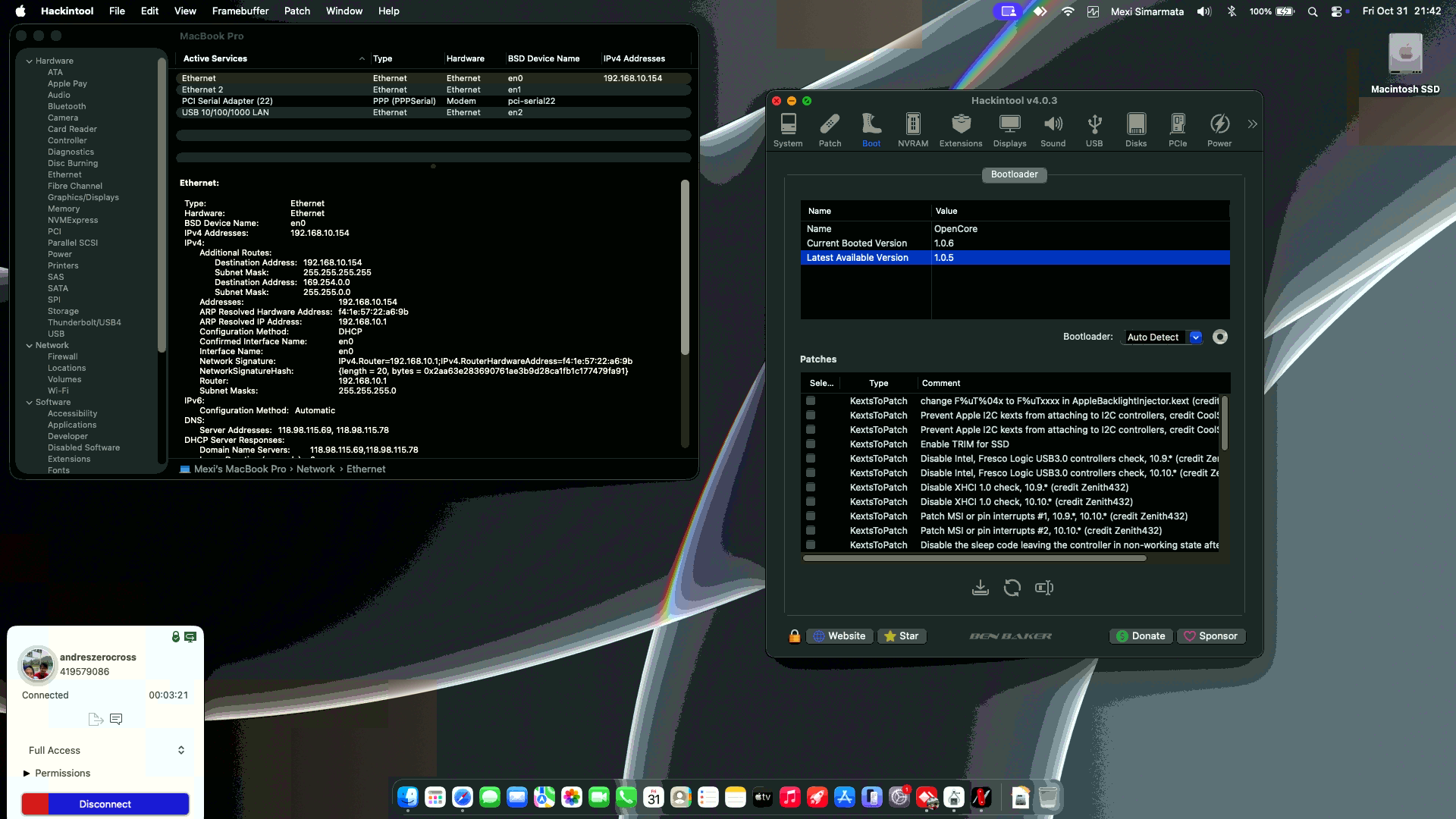Viewport: 1456px width, 819px height.
Task: Select Wi-Fi in the Network sidebar section
Action: [x=58, y=391]
